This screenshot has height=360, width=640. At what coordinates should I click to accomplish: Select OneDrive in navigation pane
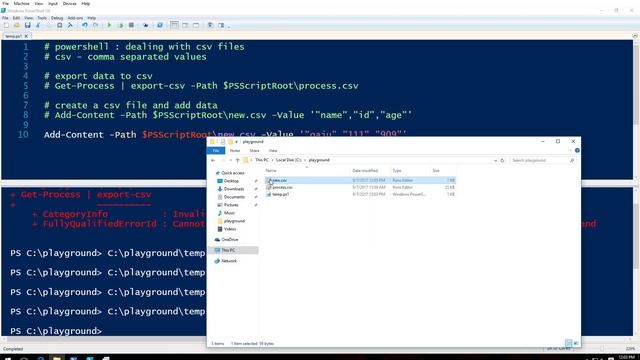227,240
